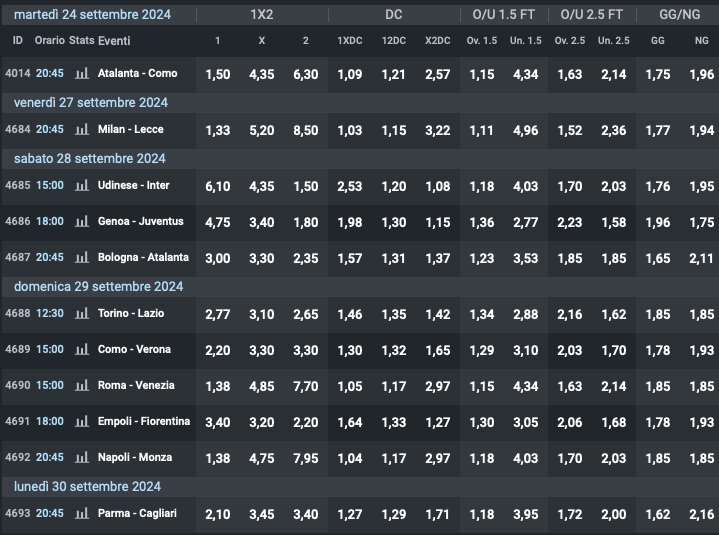Click the DC market header
719x535 pixels.
click(394, 15)
